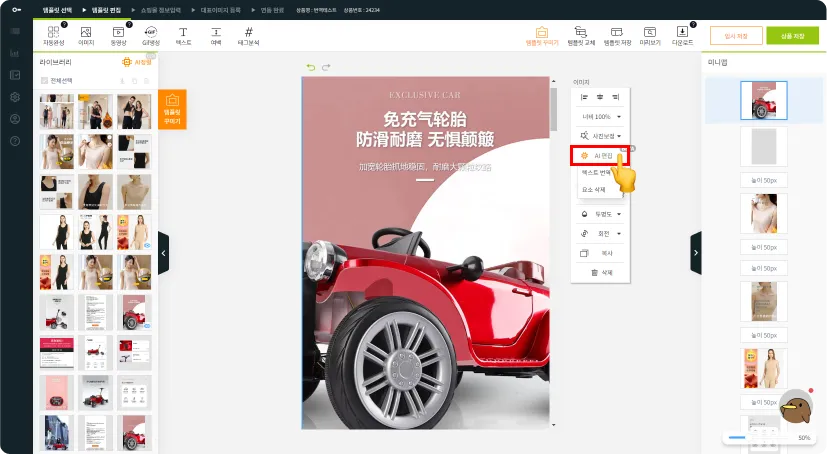
Task: Open 미리보기 preview in the toolbar
Action: [x=649, y=36]
